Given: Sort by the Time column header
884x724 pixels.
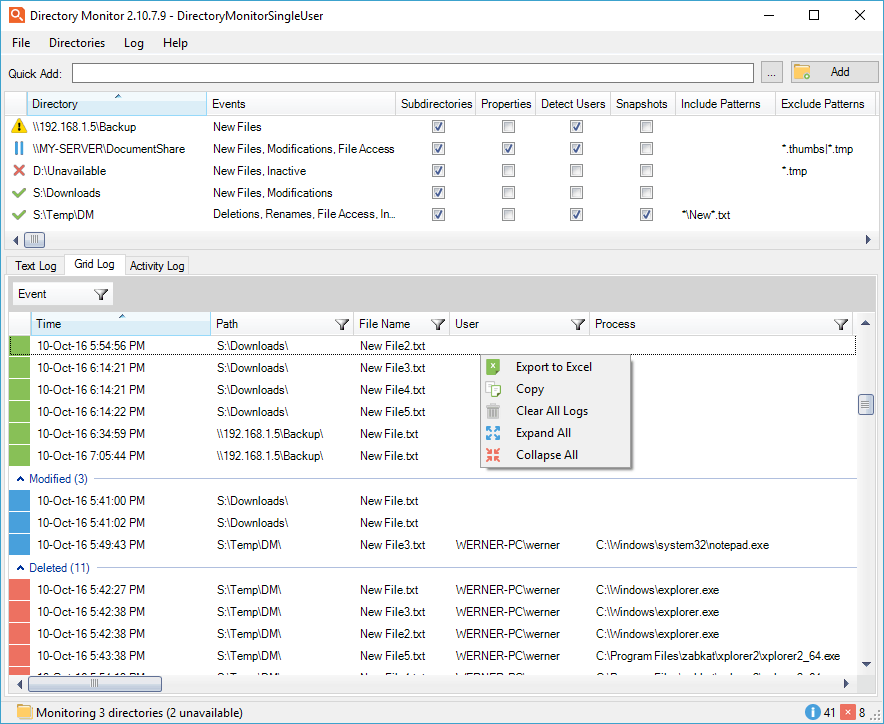Looking at the screenshot, I should click(x=121, y=324).
